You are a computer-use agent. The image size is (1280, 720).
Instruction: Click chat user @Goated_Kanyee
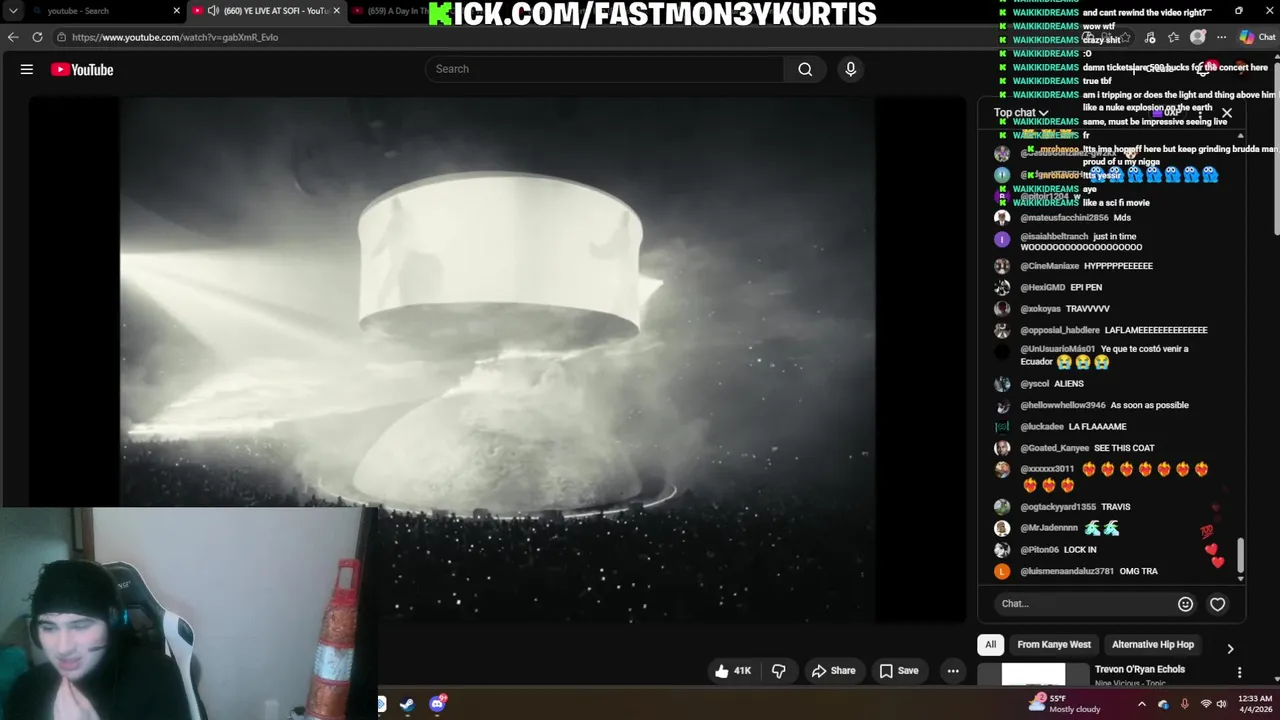coord(1055,448)
